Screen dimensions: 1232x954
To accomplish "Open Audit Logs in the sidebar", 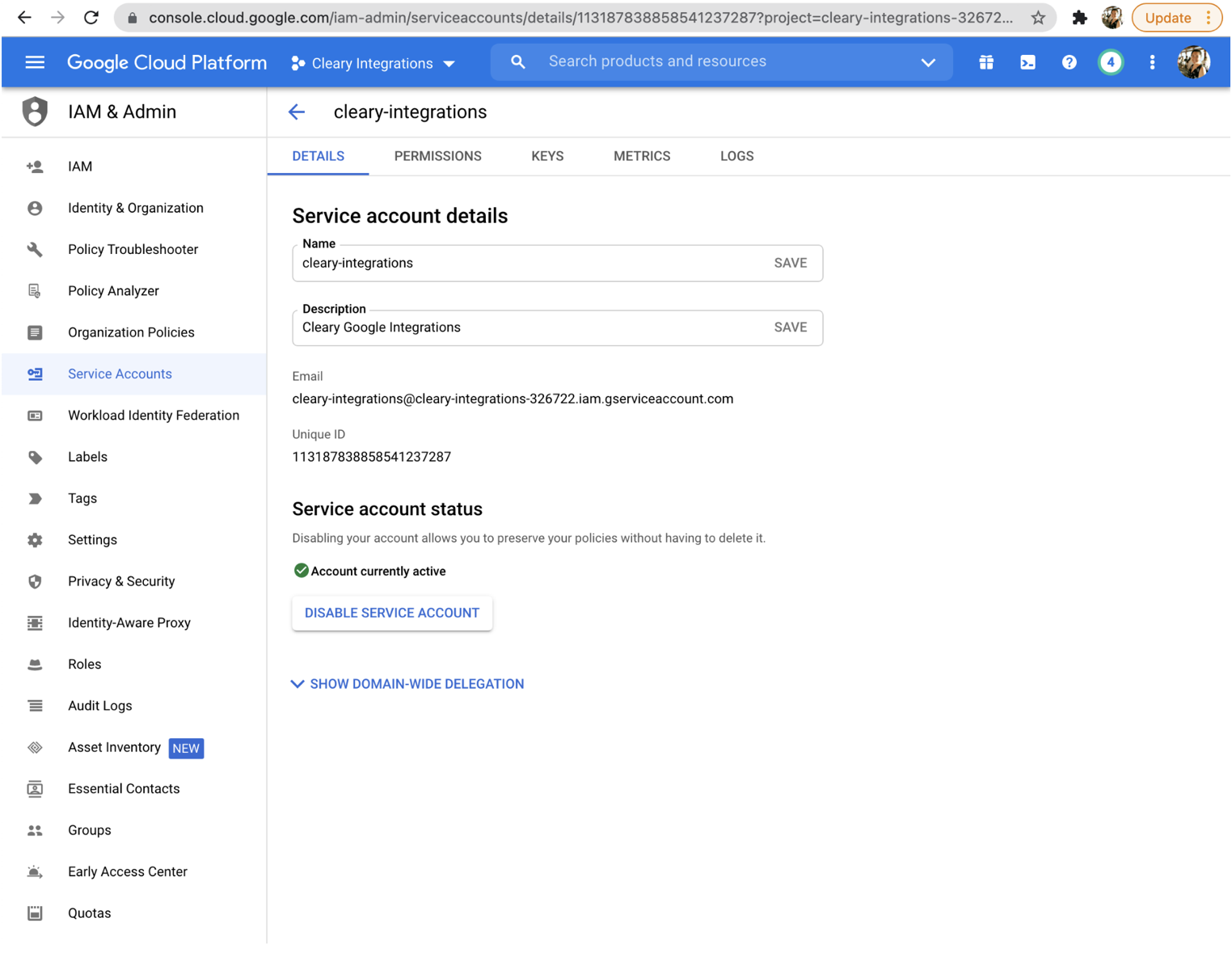I will [x=134, y=706].
